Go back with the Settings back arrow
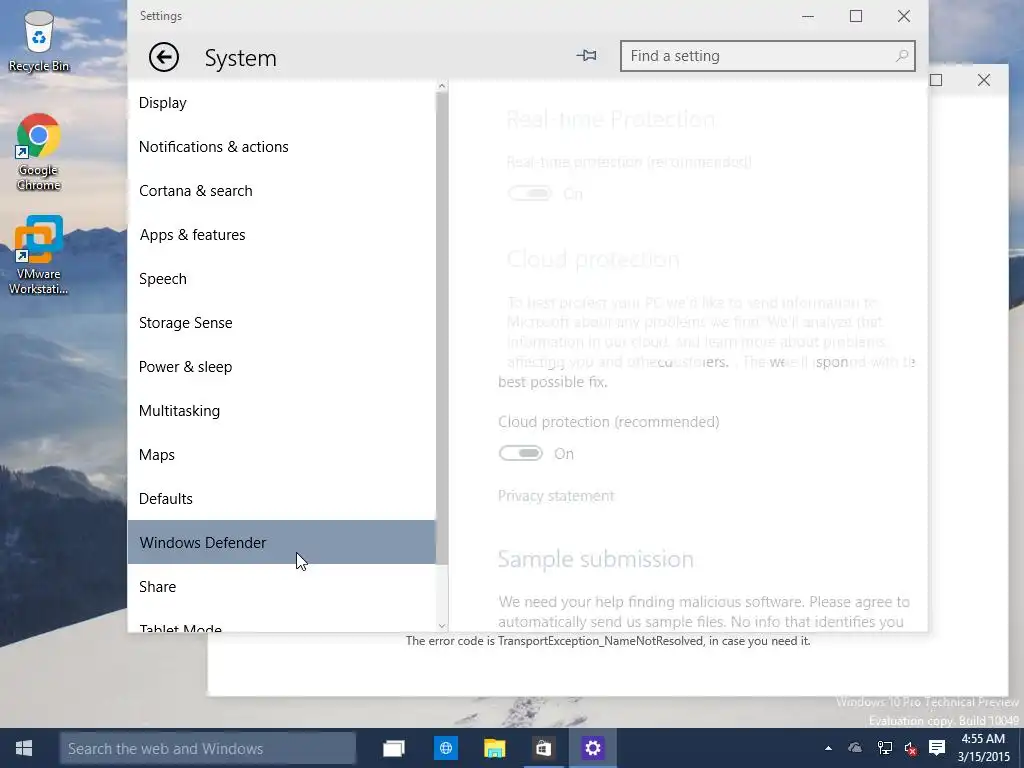The image size is (1024, 768). (163, 57)
